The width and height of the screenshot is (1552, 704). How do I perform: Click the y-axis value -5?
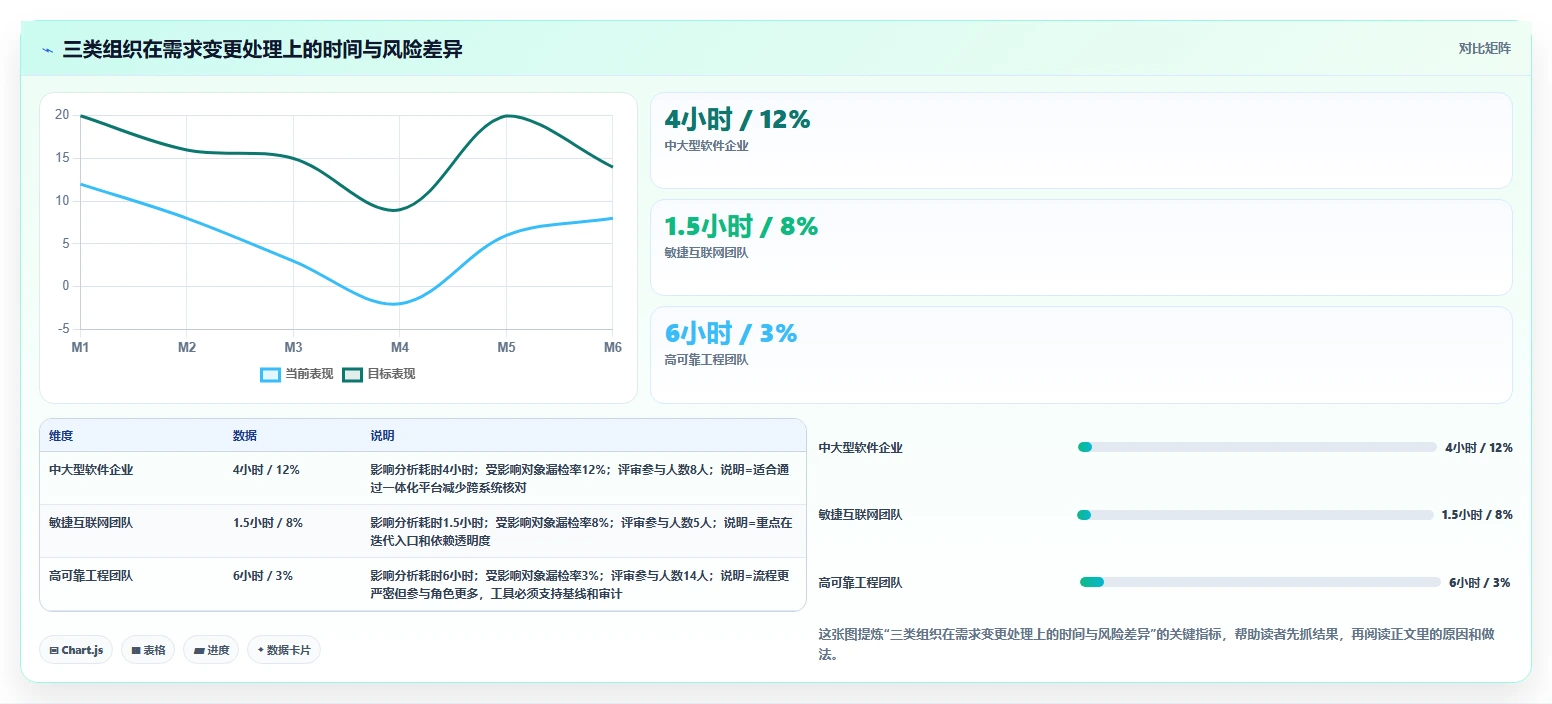click(x=63, y=329)
